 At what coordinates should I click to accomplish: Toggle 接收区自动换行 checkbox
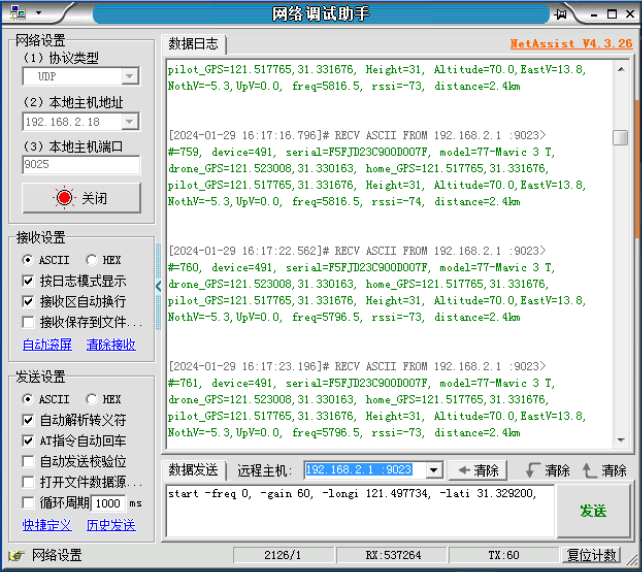point(28,302)
